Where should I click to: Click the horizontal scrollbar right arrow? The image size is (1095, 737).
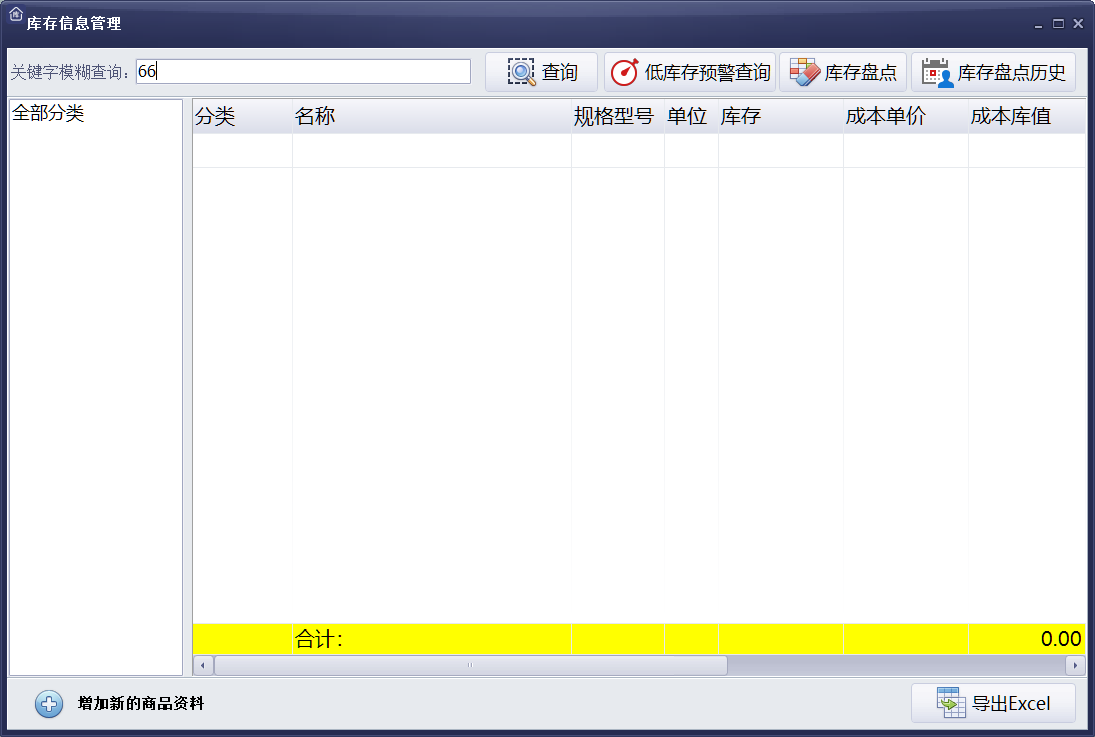click(x=1075, y=665)
